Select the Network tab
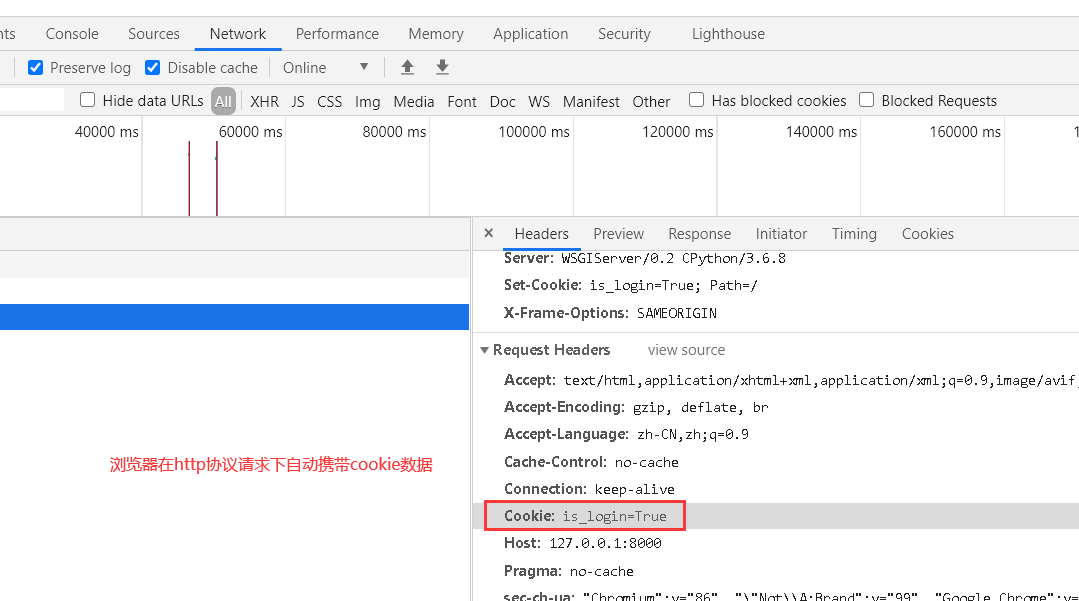Screen dimensions: 1079x601 pyautogui.click(x=237, y=34)
